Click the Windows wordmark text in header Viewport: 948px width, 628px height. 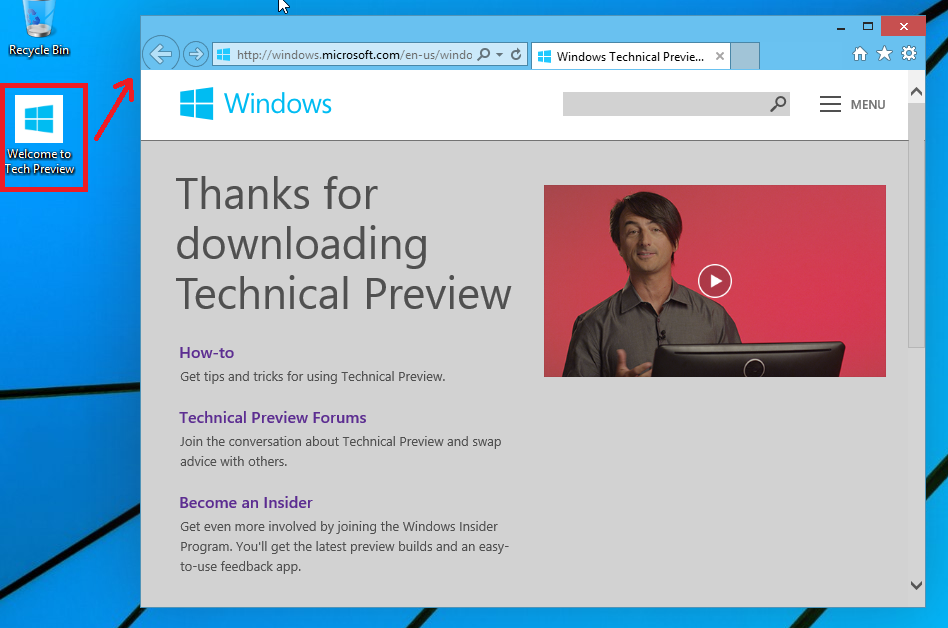pyautogui.click(x=278, y=104)
